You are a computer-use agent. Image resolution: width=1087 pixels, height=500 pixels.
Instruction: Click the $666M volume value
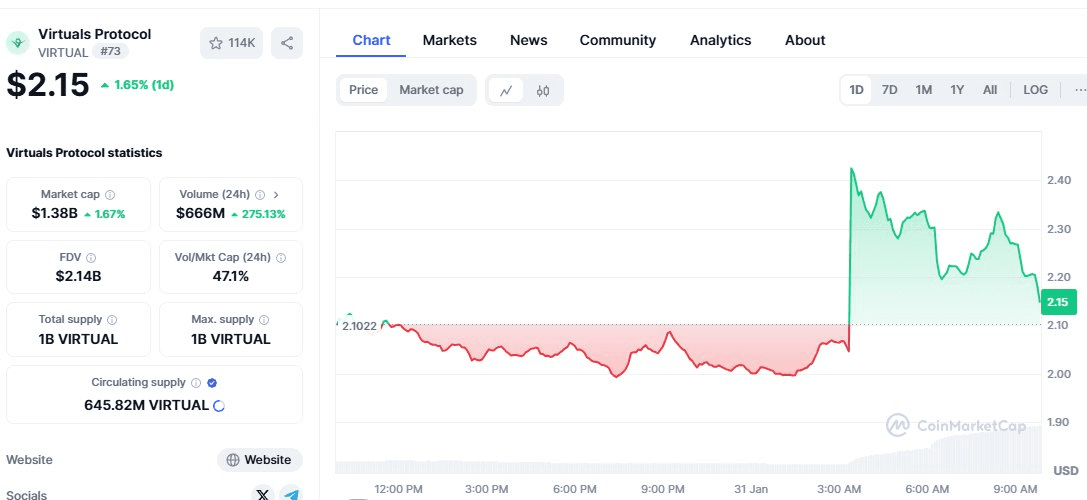click(x=200, y=214)
